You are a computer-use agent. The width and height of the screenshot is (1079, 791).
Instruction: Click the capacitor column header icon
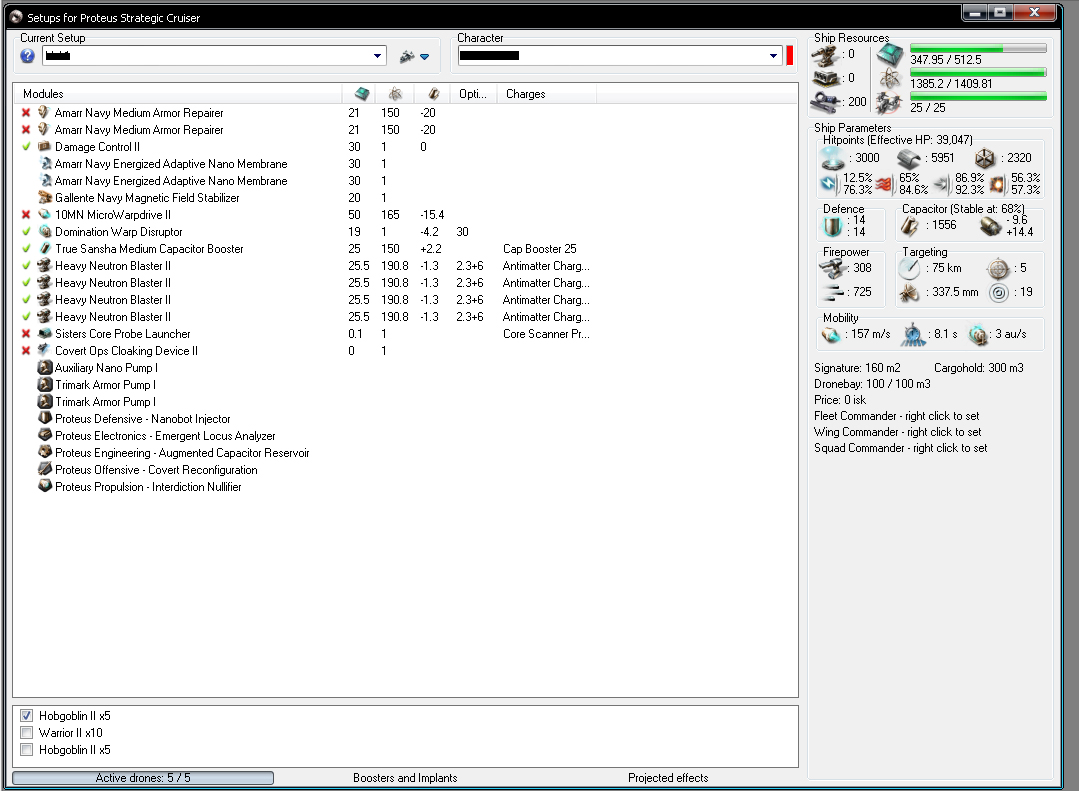(x=434, y=94)
